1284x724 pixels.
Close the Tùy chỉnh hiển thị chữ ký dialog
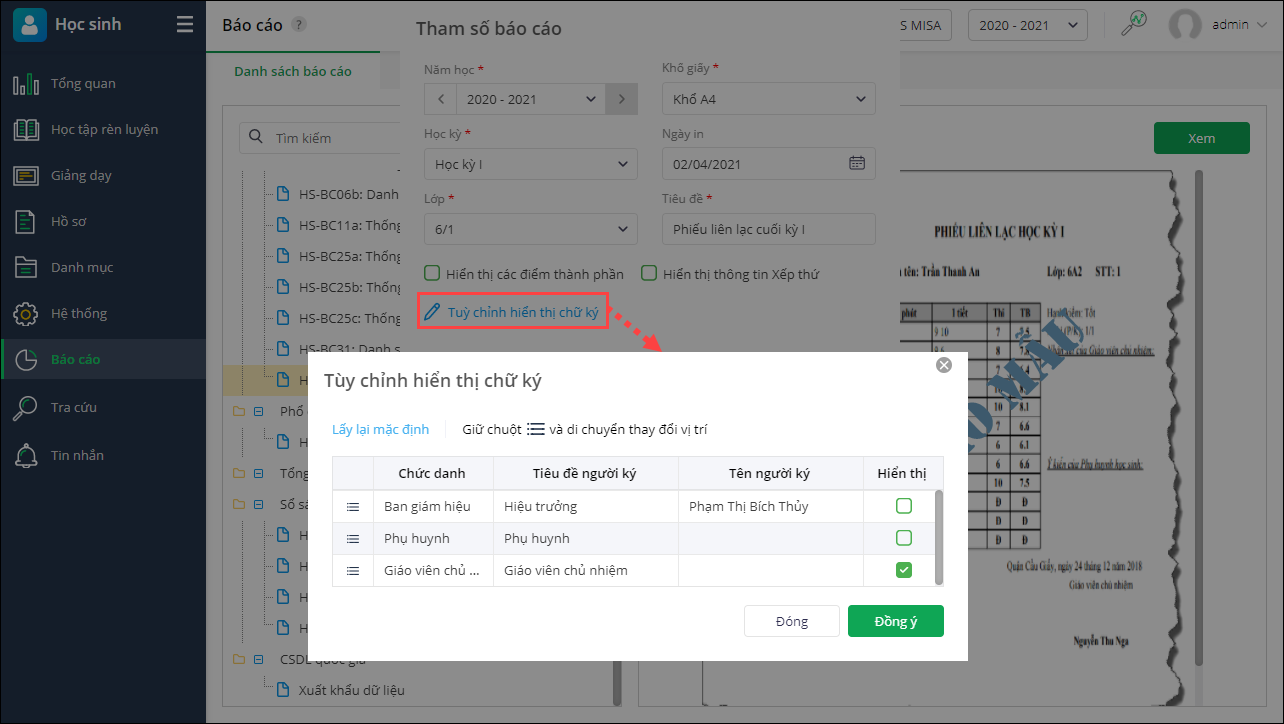click(x=943, y=366)
